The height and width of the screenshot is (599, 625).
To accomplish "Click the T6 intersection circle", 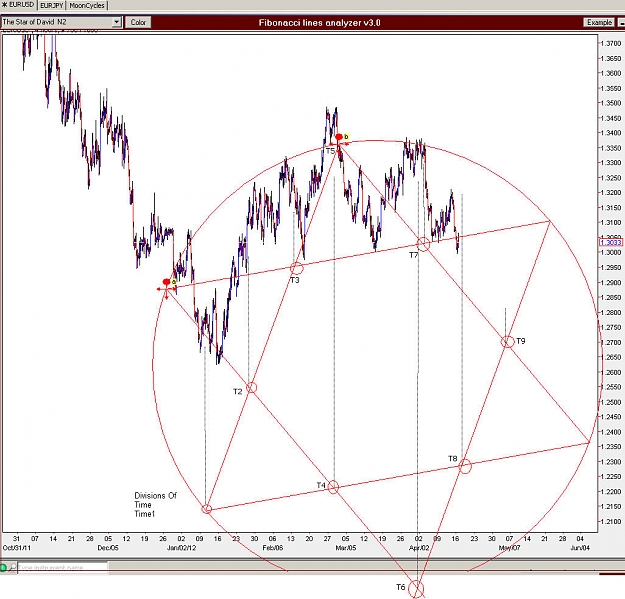I will (x=416, y=588).
